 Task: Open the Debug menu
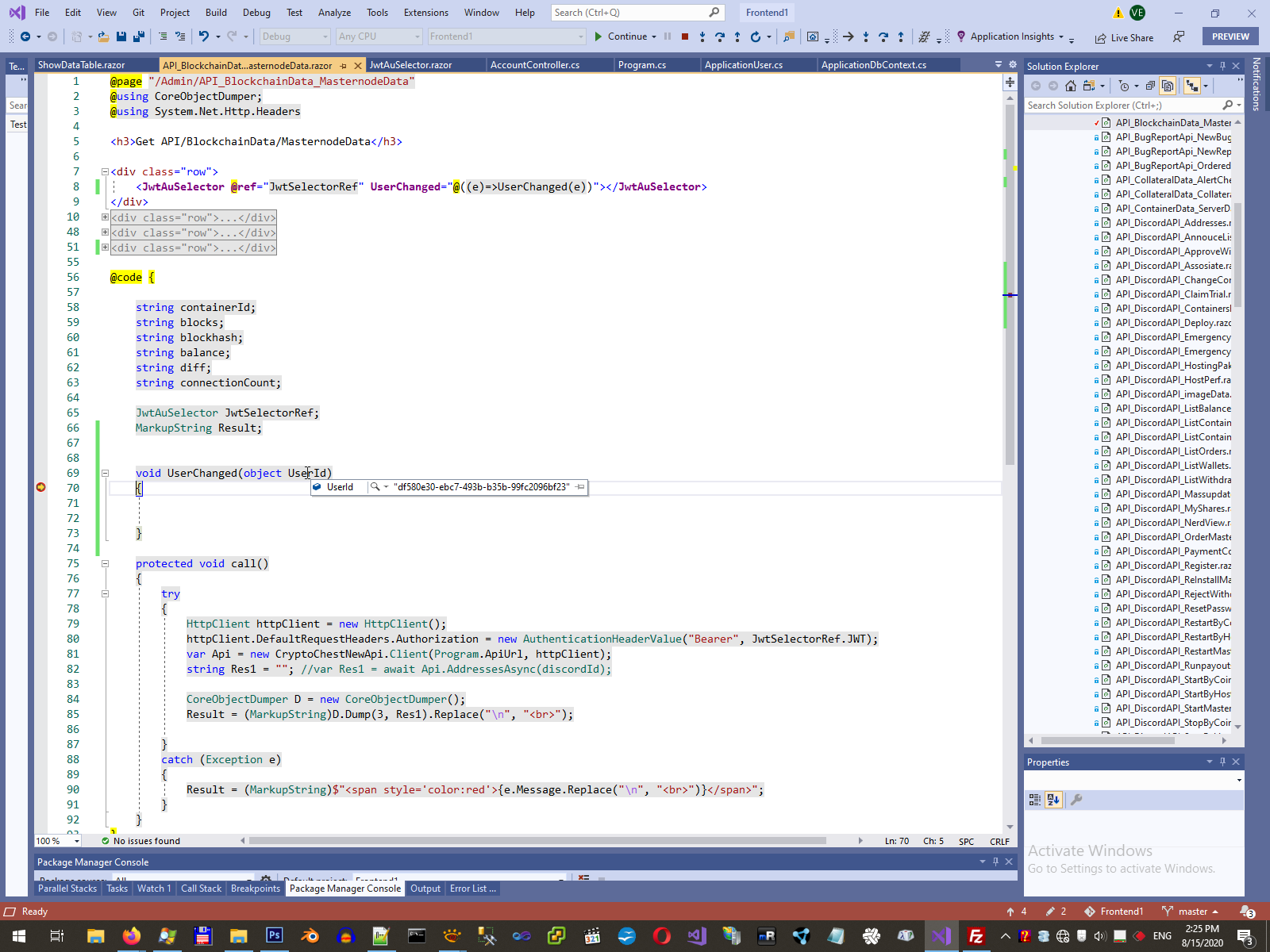(256, 13)
